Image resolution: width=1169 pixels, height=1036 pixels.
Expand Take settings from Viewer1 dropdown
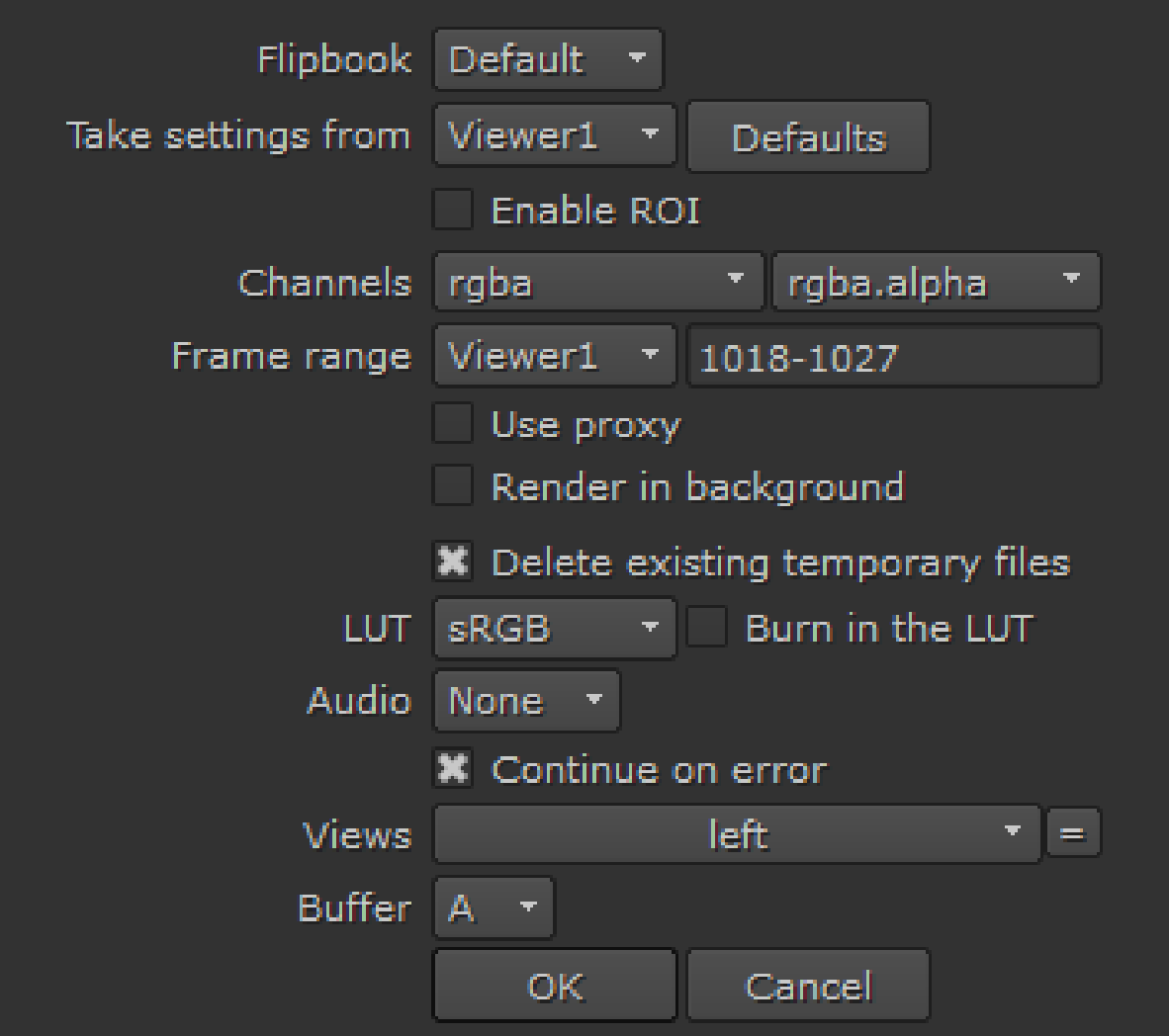pyautogui.click(x=554, y=134)
